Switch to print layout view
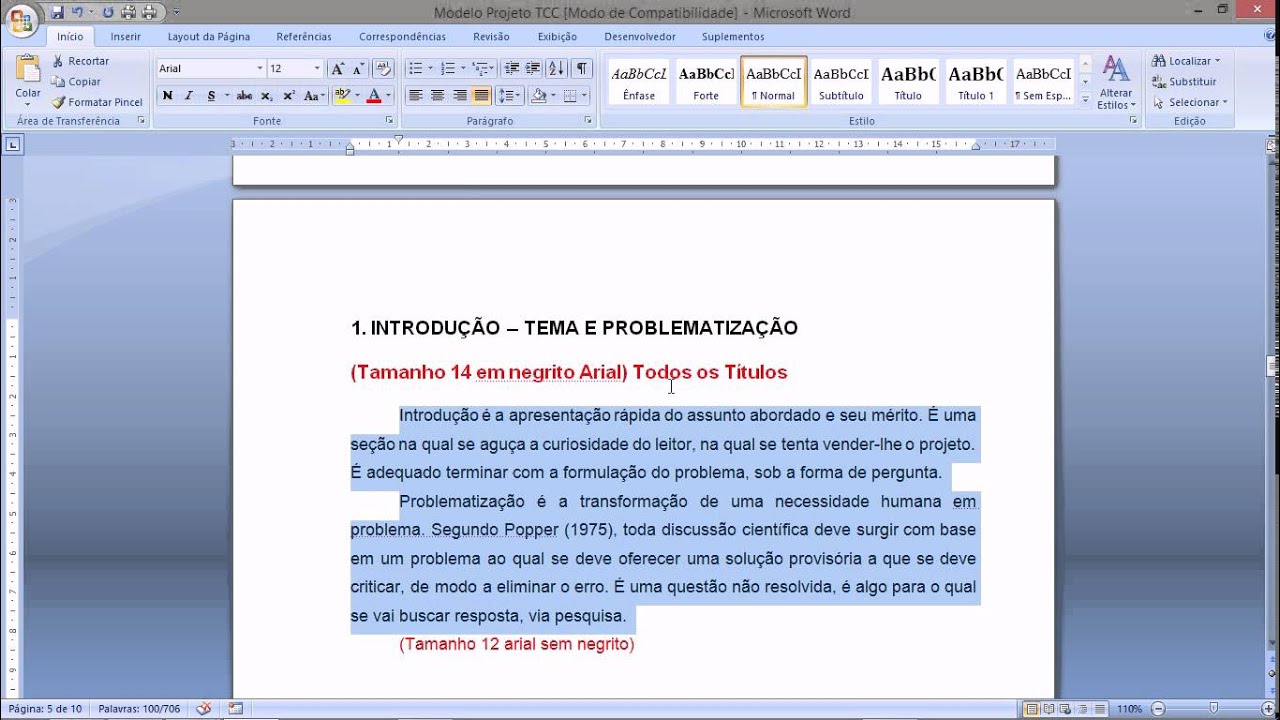 click(x=1031, y=709)
